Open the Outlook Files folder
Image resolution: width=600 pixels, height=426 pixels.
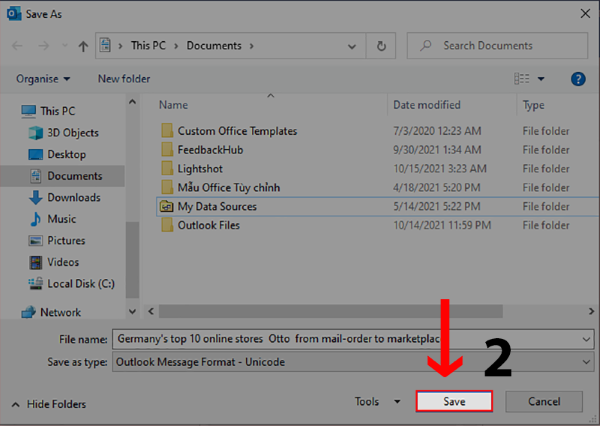click(208, 225)
